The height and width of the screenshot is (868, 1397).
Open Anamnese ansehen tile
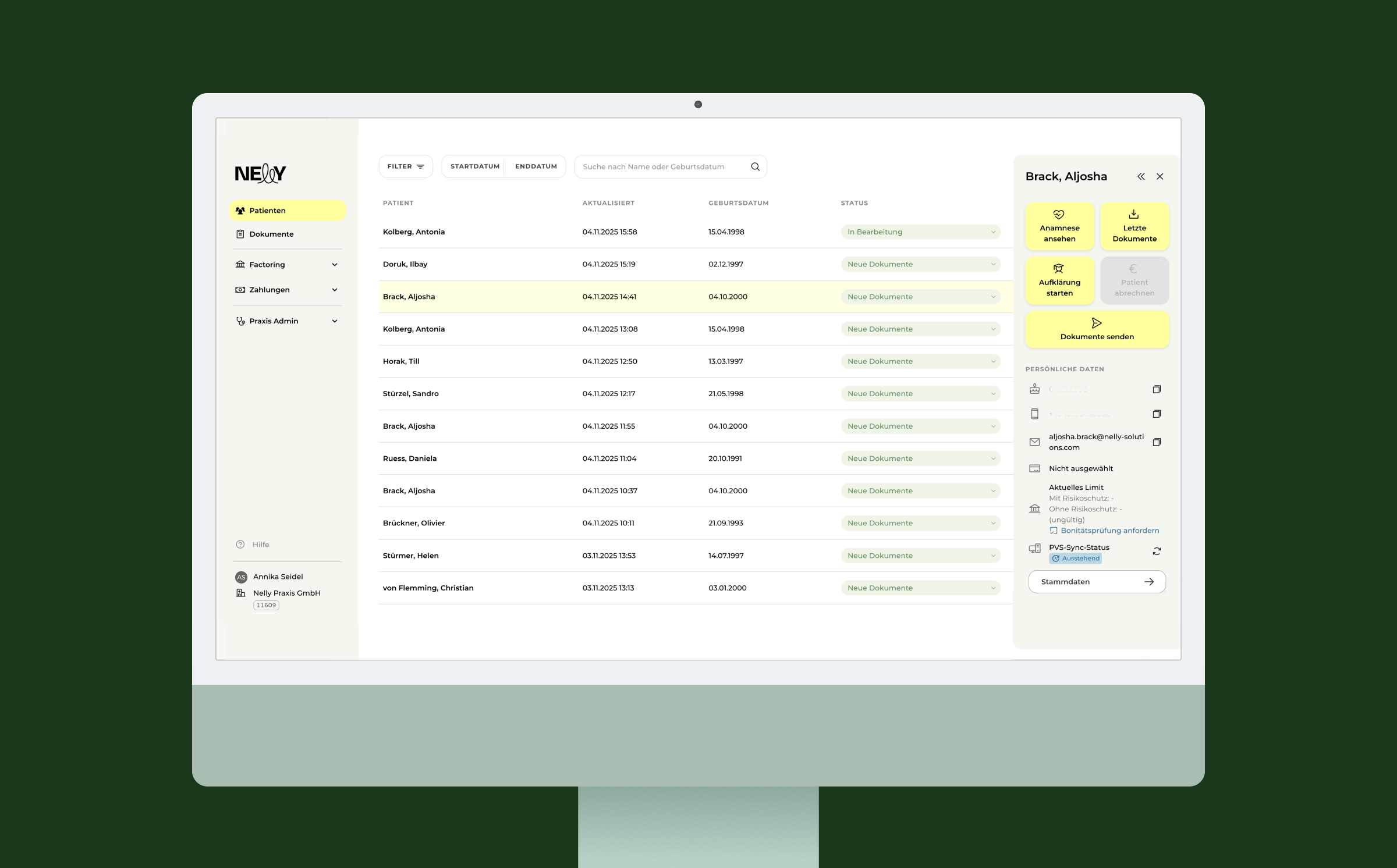tap(1059, 226)
